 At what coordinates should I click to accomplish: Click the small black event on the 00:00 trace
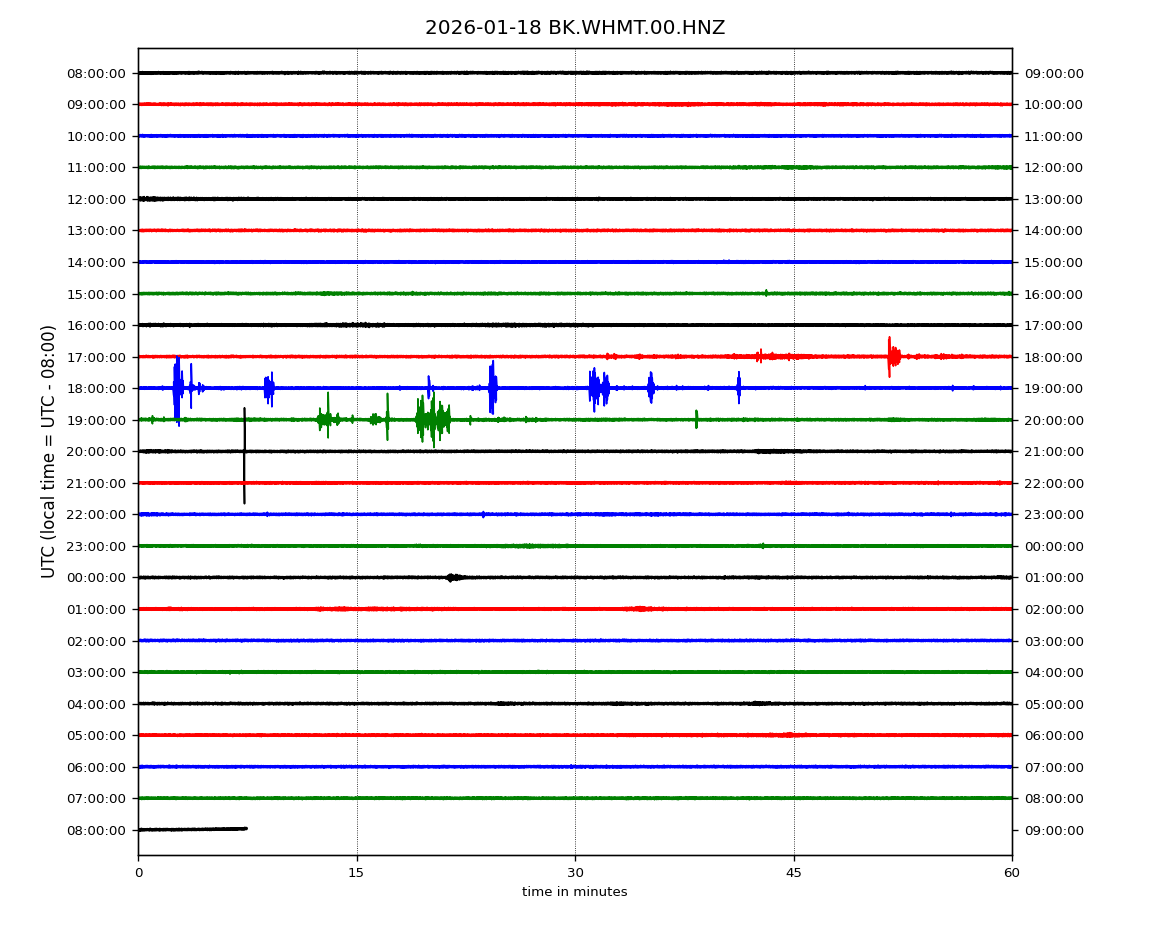(x=452, y=577)
